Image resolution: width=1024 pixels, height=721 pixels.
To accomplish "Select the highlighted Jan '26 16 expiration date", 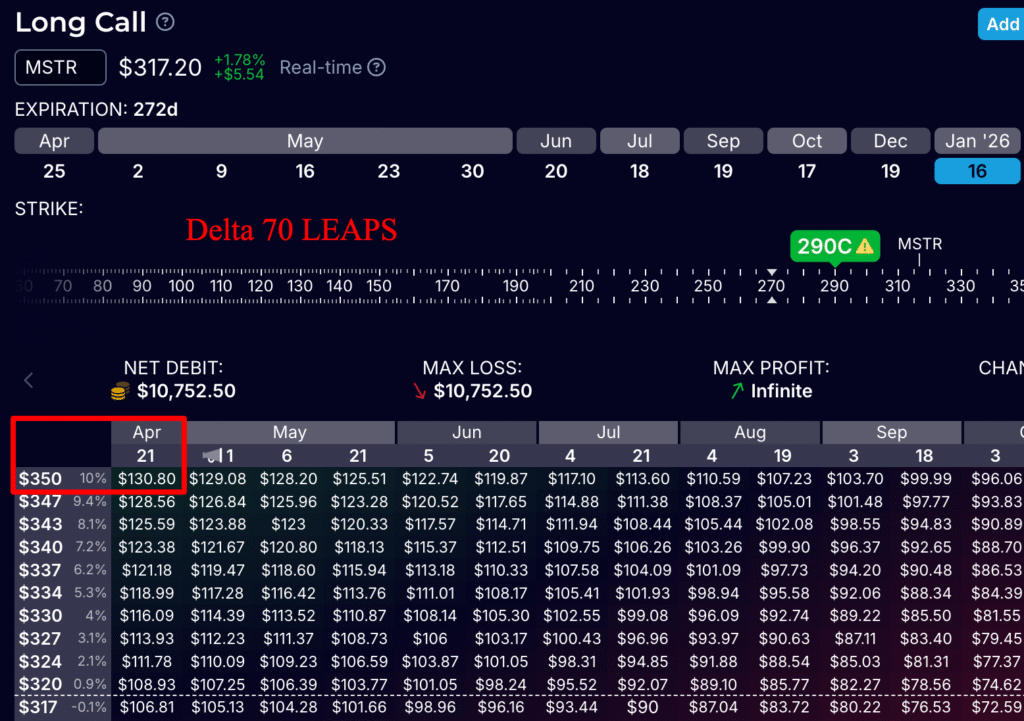I will tap(977, 171).
